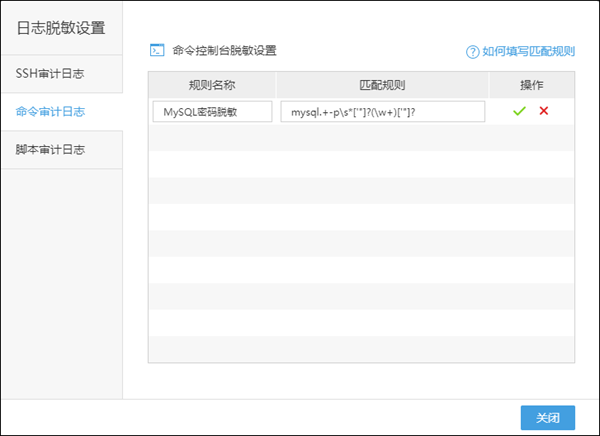This screenshot has width=600, height=436.
Task: Click the empty sidebar area below 脚本审计日志
Action: (61, 280)
